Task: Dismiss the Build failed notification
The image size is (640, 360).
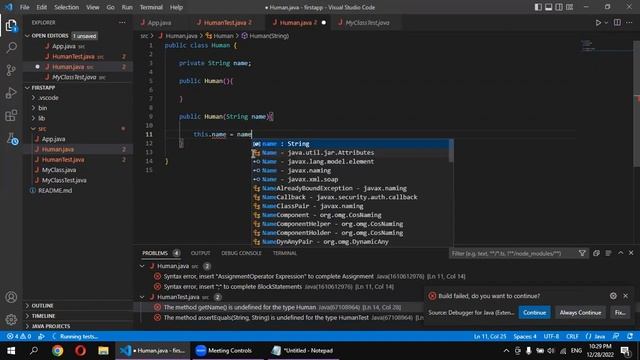Action: pyautogui.click(x=625, y=296)
